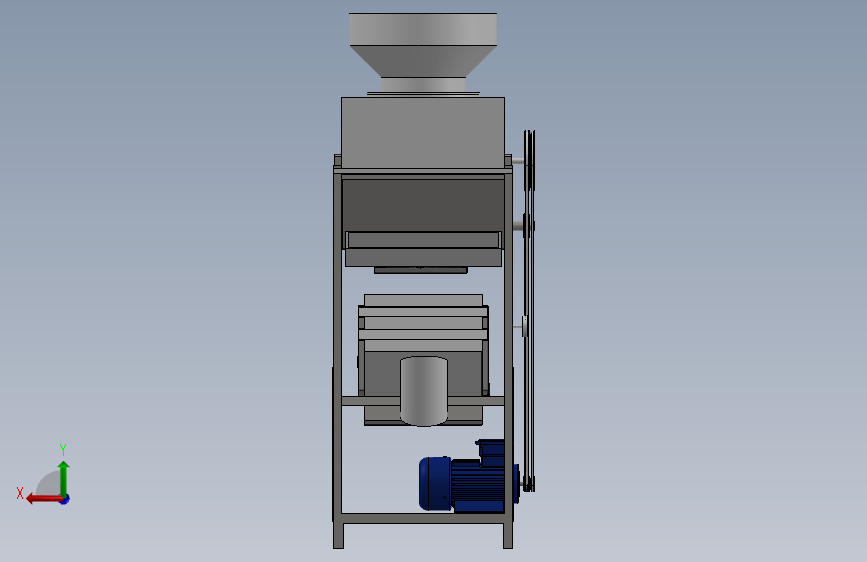Select the dark chamber panel under the housing
This screenshot has width=867, height=562.
point(423,205)
